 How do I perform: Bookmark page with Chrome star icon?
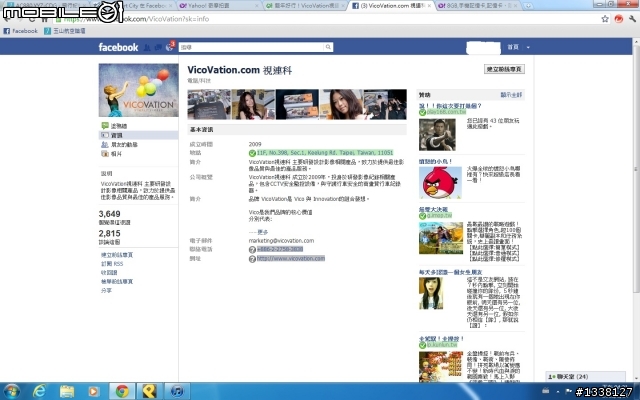point(604,19)
